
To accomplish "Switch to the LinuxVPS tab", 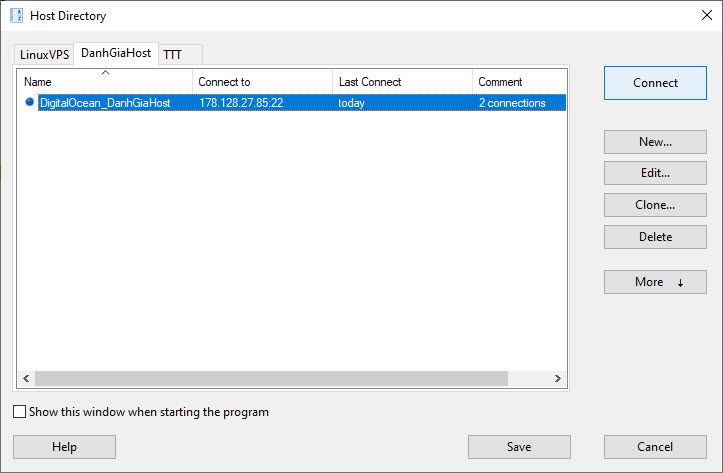I will click(x=45, y=55).
